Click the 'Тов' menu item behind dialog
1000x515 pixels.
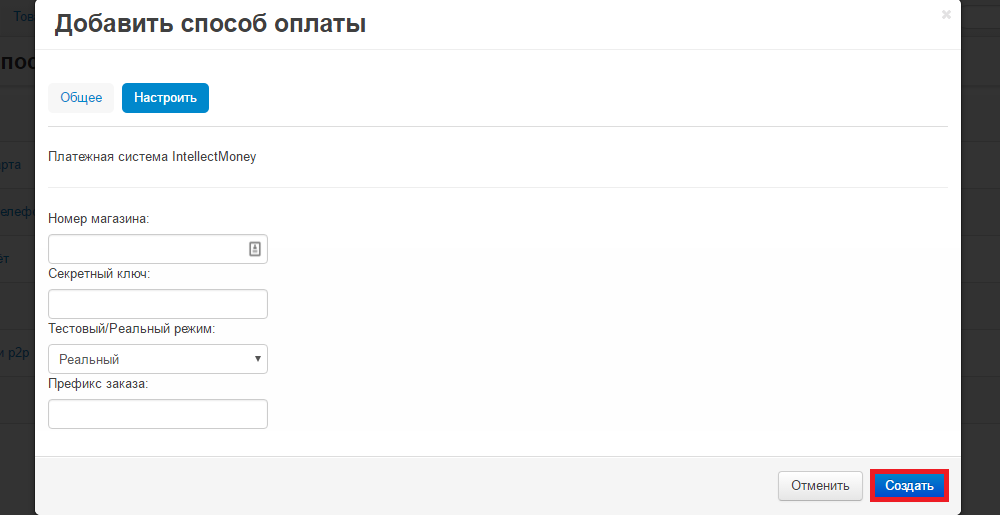(x=22, y=16)
